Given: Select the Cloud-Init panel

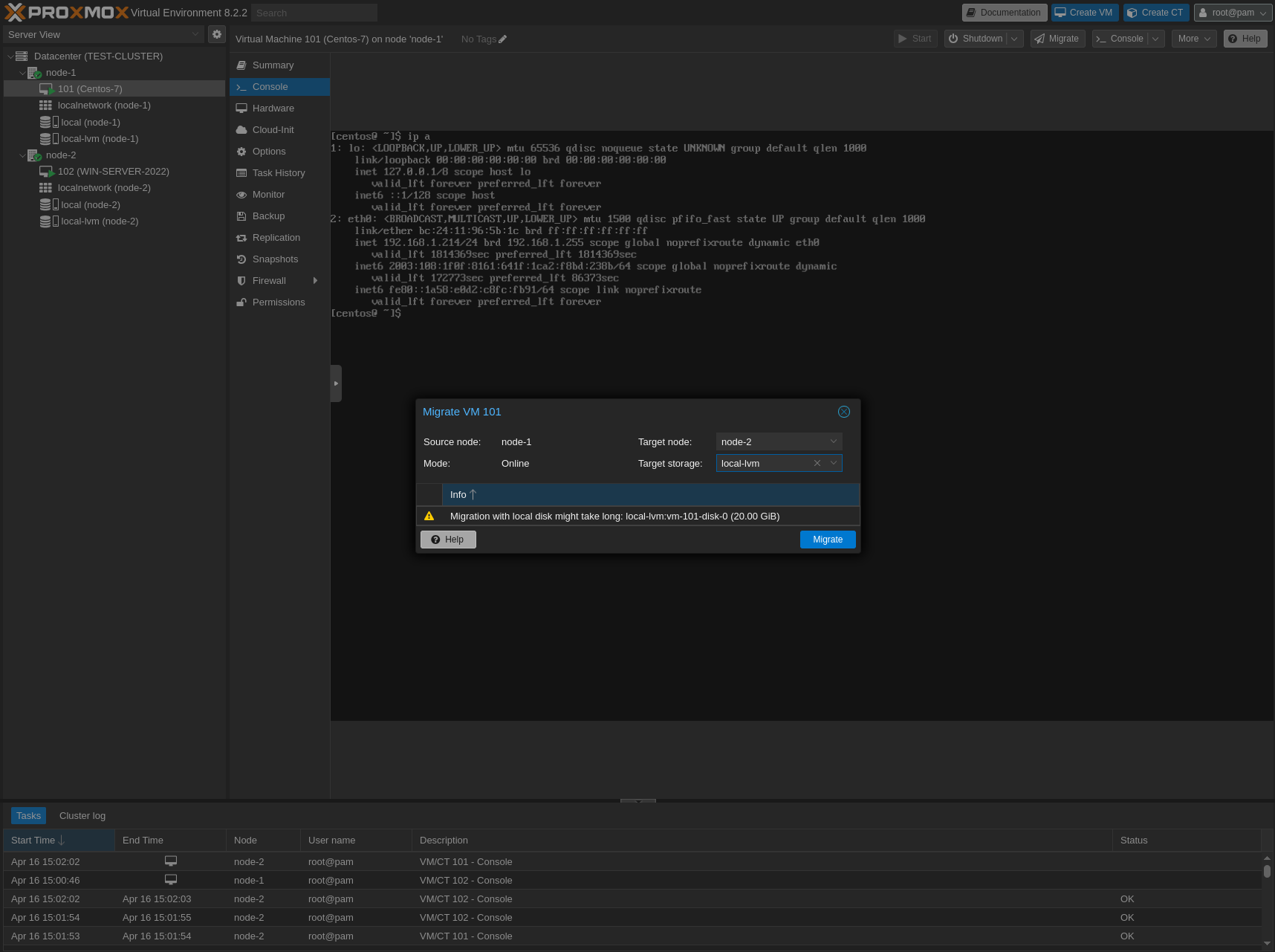Looking at the screenshot, I should click(273, 129).
